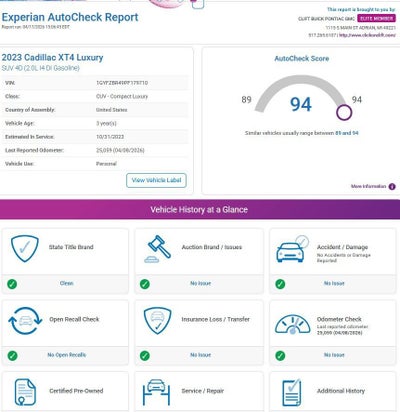The image size is (400, 412).
Task: Click the View Vehicle Label button
Action: click(x=156, y=180)
